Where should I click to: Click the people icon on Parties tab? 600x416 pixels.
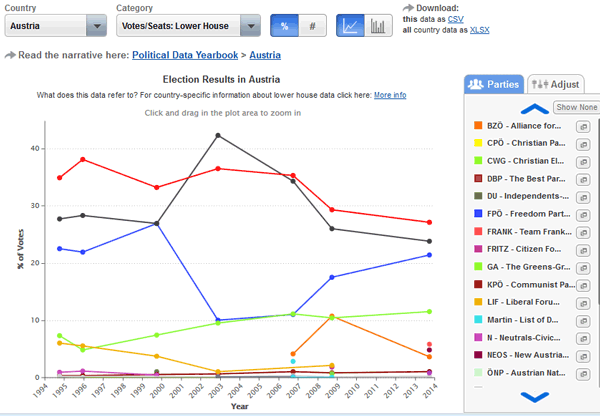click(x=476, y=84)
